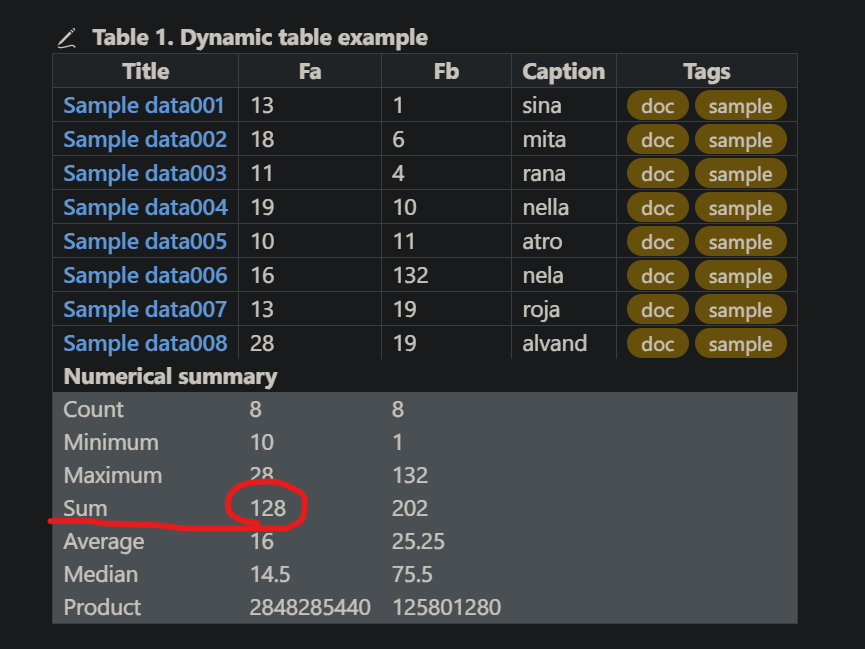Click the Fa median value 14.5
The height and width of the screenshot is (649, 865).
[270, 574]
